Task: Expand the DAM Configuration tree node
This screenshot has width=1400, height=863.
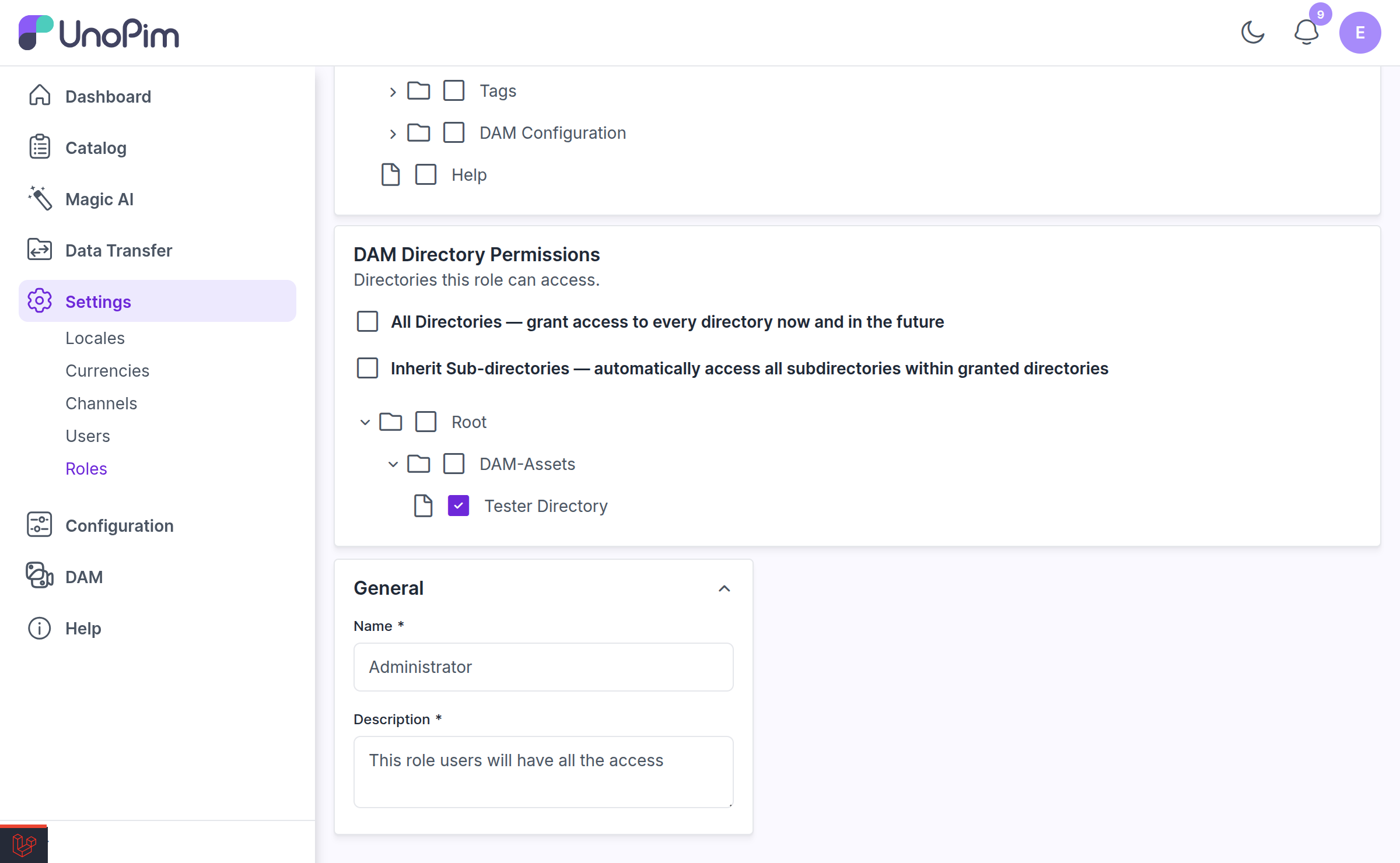Action: pos(393,134)
